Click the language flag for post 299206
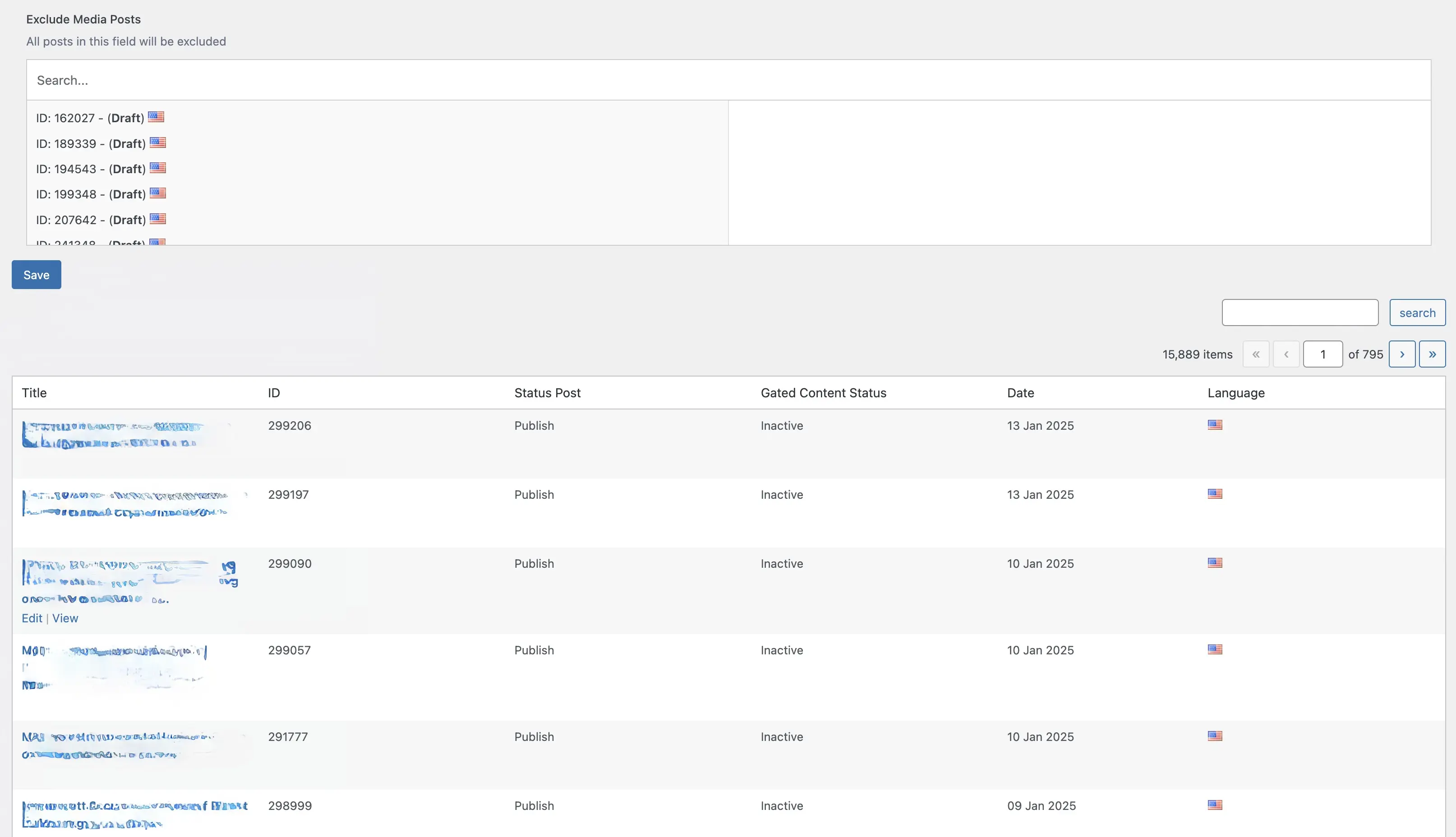This screenshot has width=1456, height=837. coord(1215,425)
